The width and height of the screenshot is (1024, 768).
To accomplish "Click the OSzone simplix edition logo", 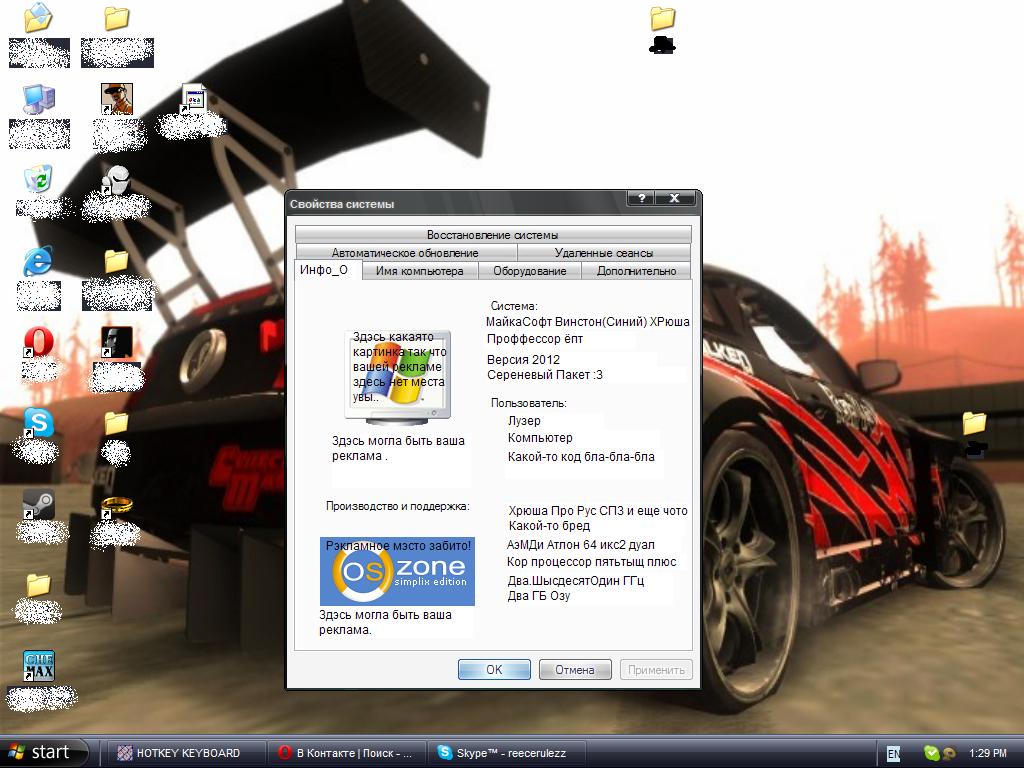I will 397,571.
